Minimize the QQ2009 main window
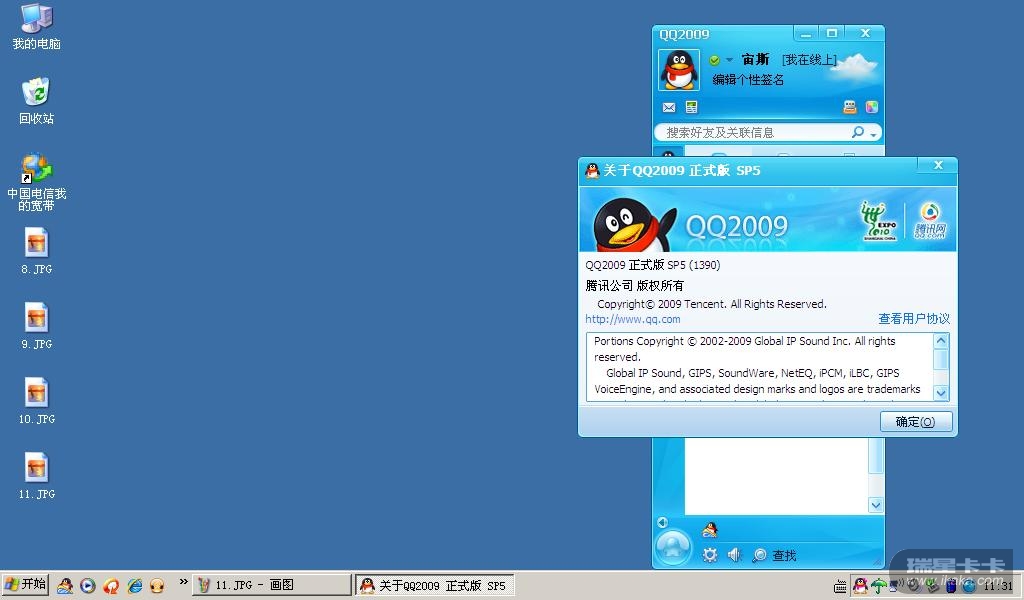Image resolution: width=1024 pixels, height=600 pixels. click(806, 33)
